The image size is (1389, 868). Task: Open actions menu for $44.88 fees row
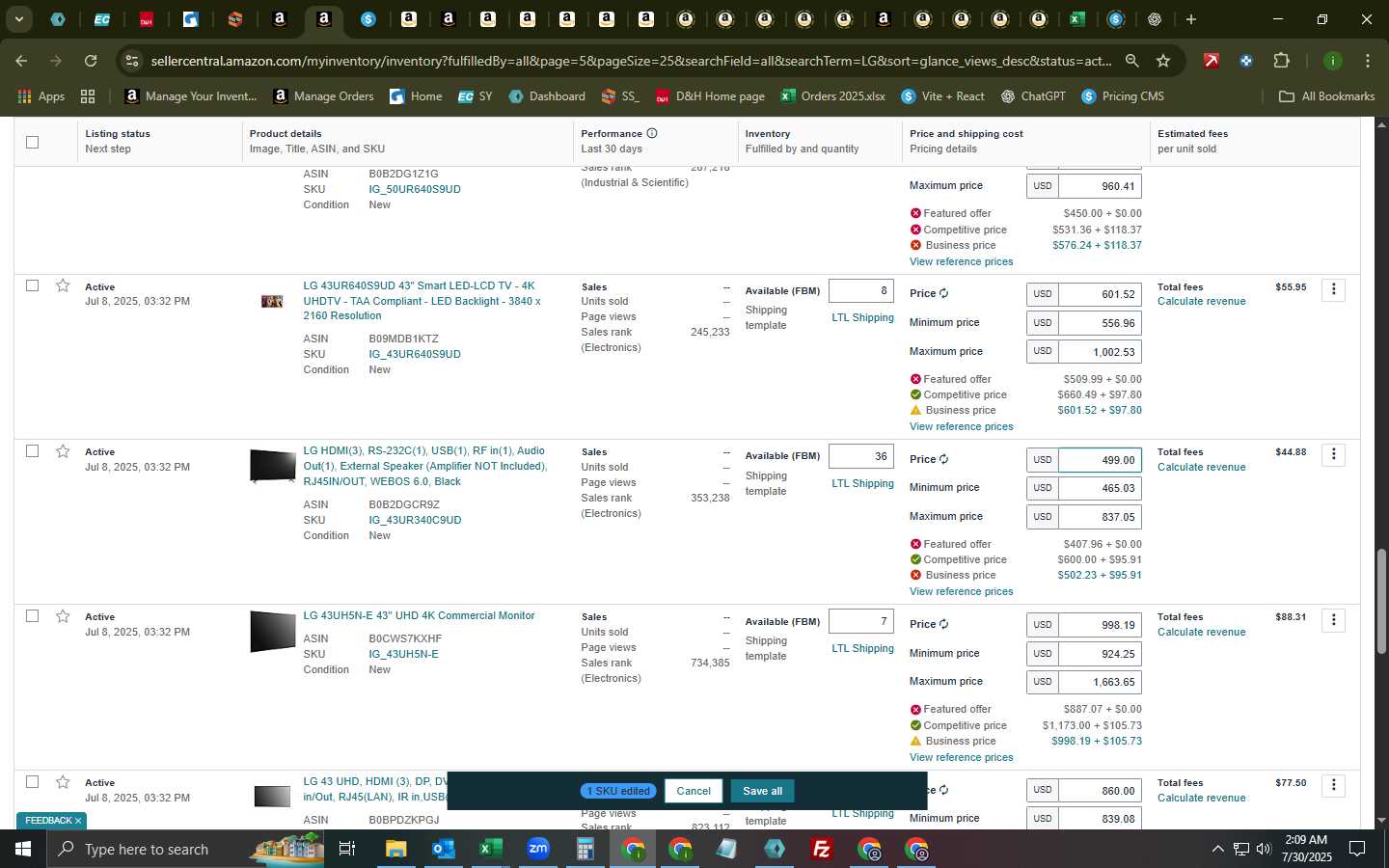(1333, 454)
